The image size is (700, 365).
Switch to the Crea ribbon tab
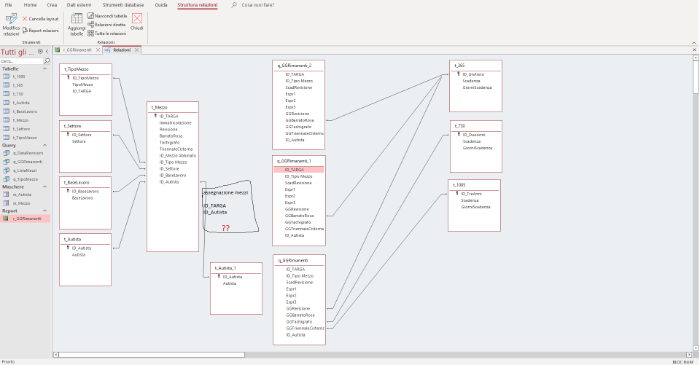52,5
